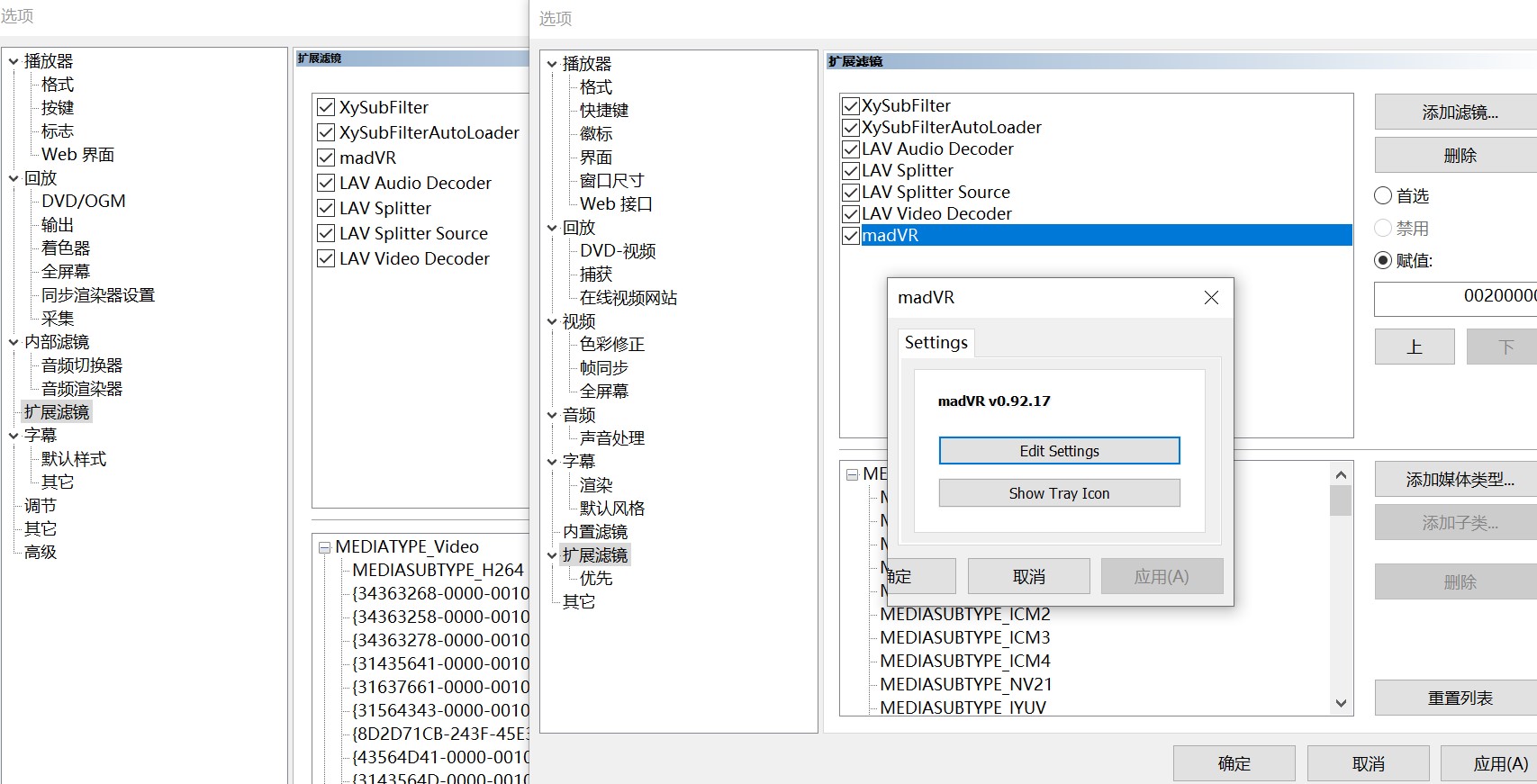
Task: Select LAV Splitter Source row in left window
Action: click(x=413, y=233)
